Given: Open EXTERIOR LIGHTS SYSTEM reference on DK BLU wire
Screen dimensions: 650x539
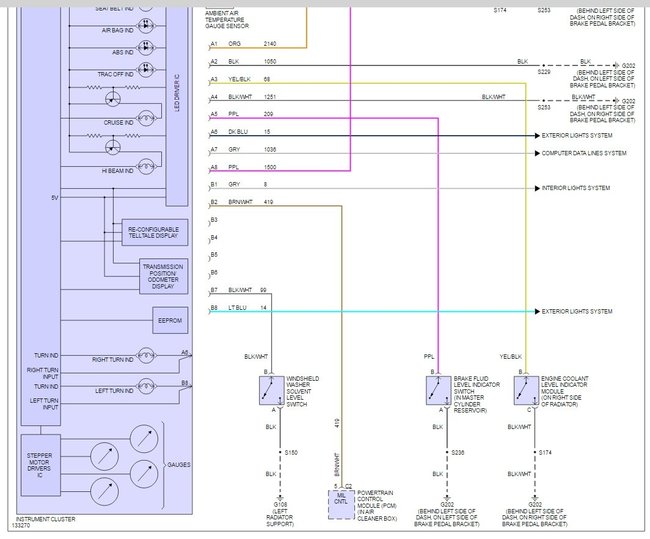Looking at the screenshot, I should click(x=577, y=135).
